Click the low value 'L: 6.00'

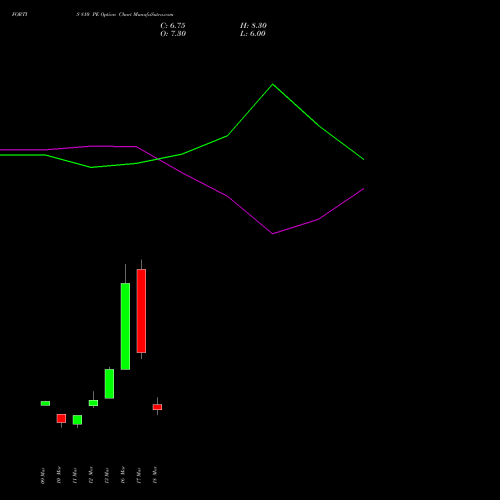click(253, 34)
